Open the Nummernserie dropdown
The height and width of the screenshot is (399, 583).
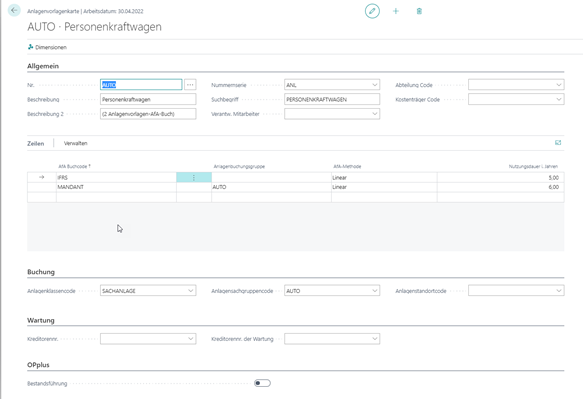[x=374, y=85]
